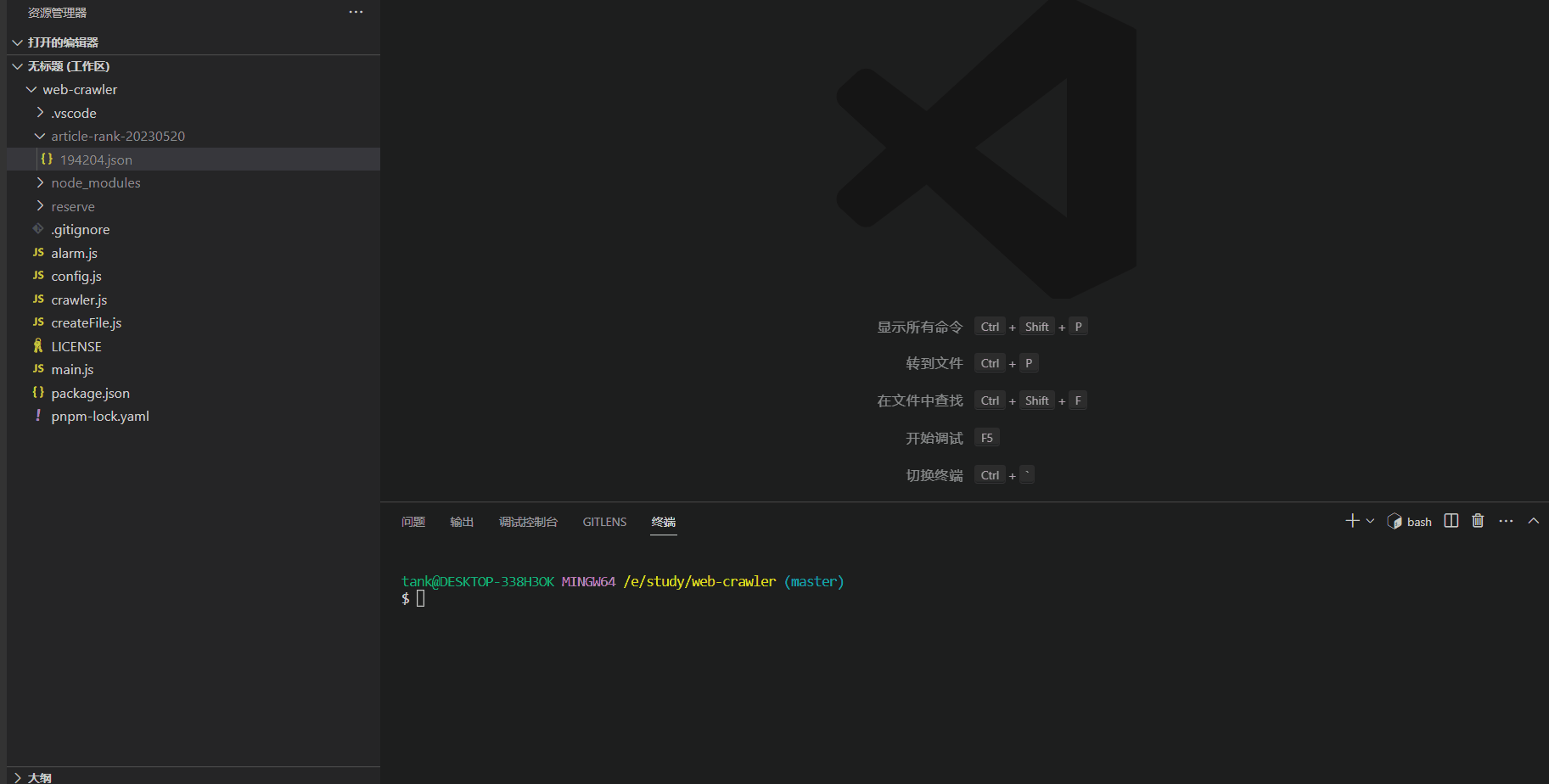This screenshot has height=784, width=1549.
Task: Select the bash terminal entry in the panel
Action: (x=1409, y=521)
